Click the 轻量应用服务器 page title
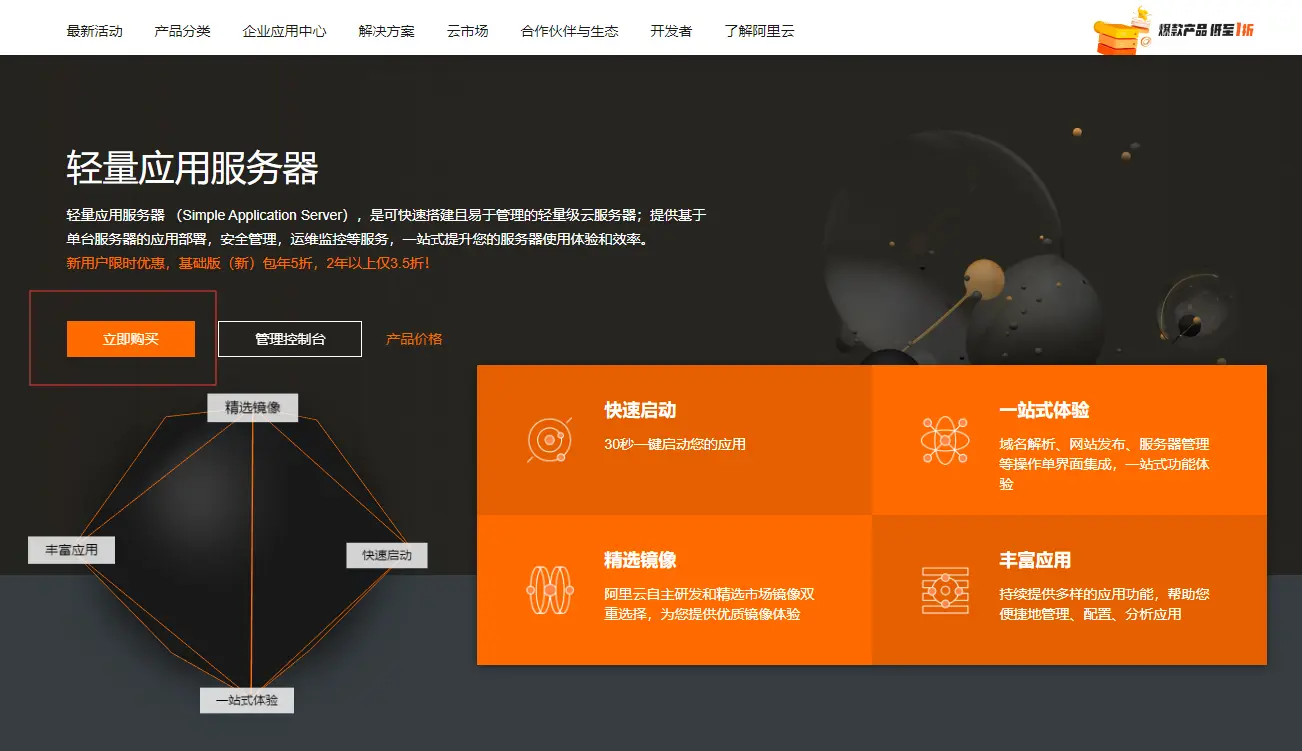 coord(192,168)
